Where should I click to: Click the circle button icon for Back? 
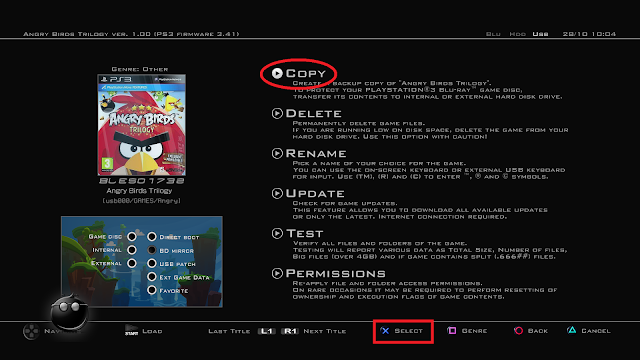click(518, 331)
